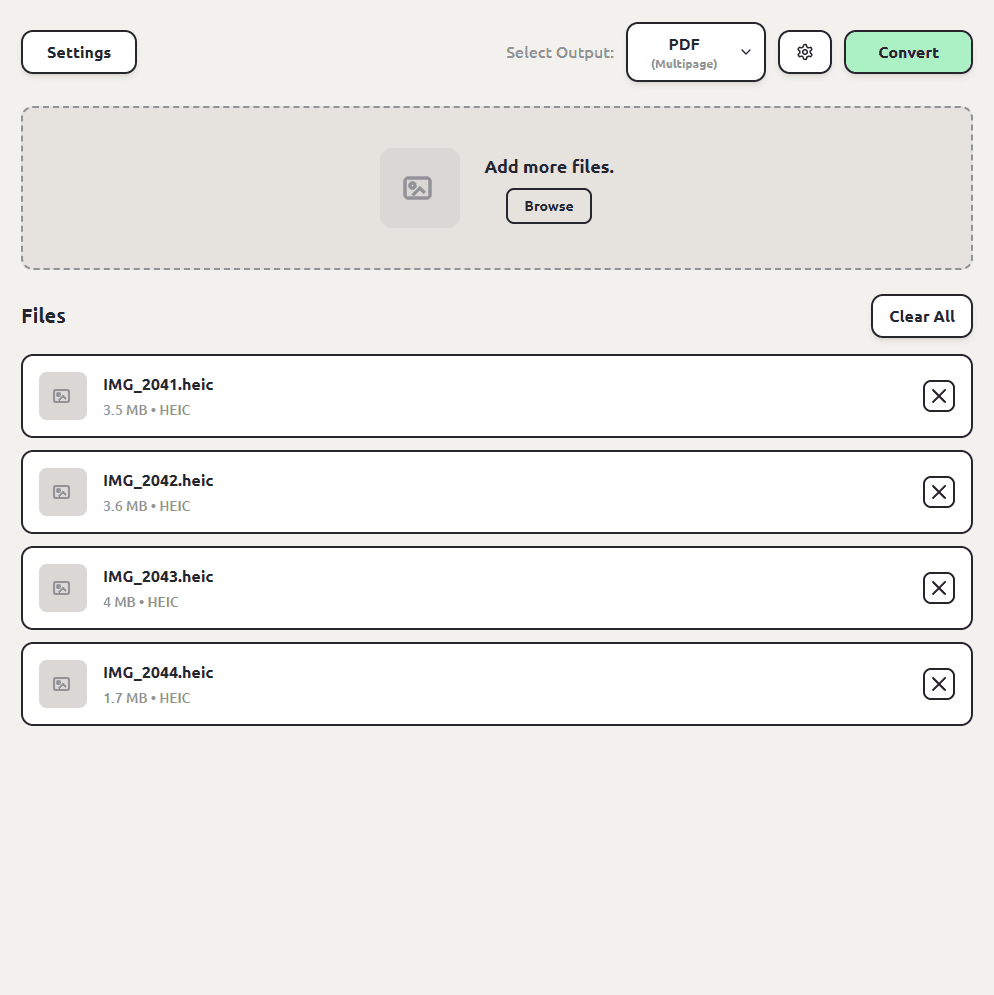Clear All files from the list
994x995 pixels.
click(921, 316)
